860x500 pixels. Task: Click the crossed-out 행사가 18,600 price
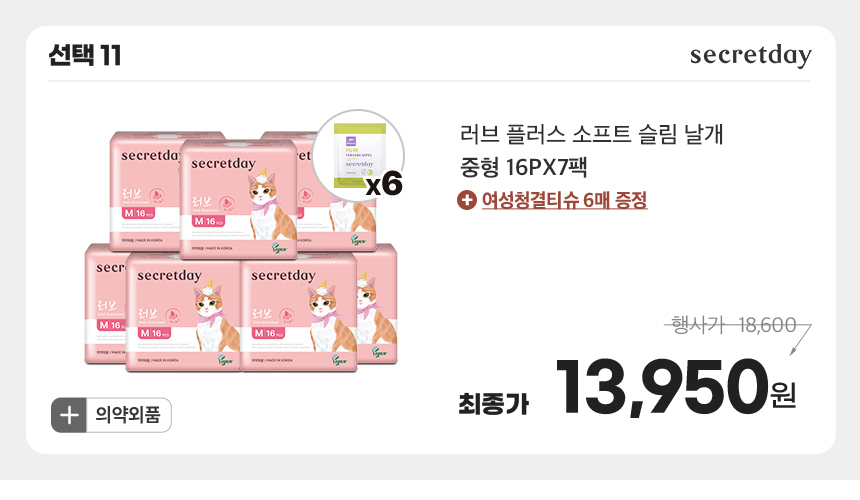point(734,325)
